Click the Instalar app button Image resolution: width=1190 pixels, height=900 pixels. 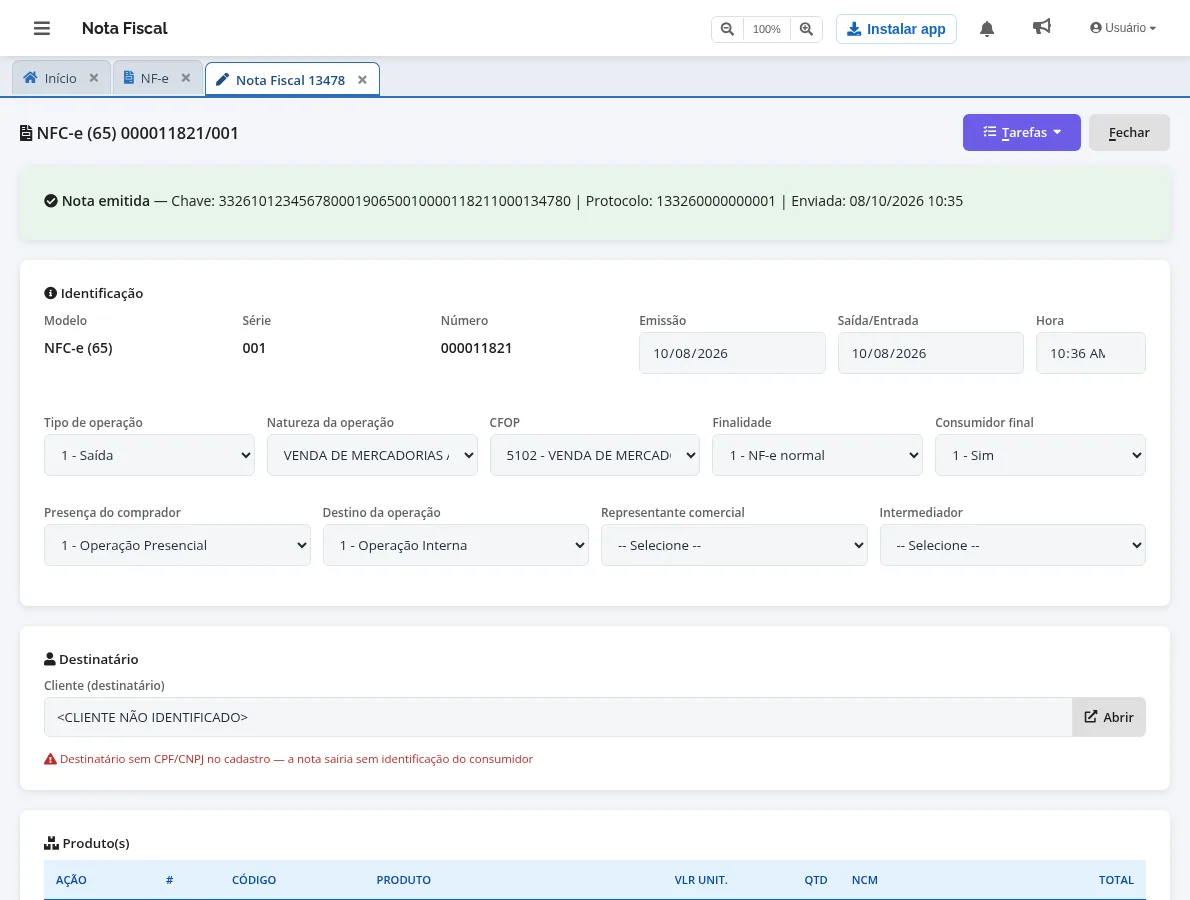click(896, 29)
